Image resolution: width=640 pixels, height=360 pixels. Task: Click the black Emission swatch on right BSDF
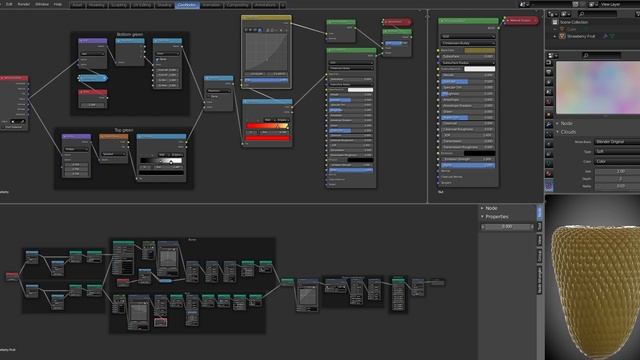[480, 153]
